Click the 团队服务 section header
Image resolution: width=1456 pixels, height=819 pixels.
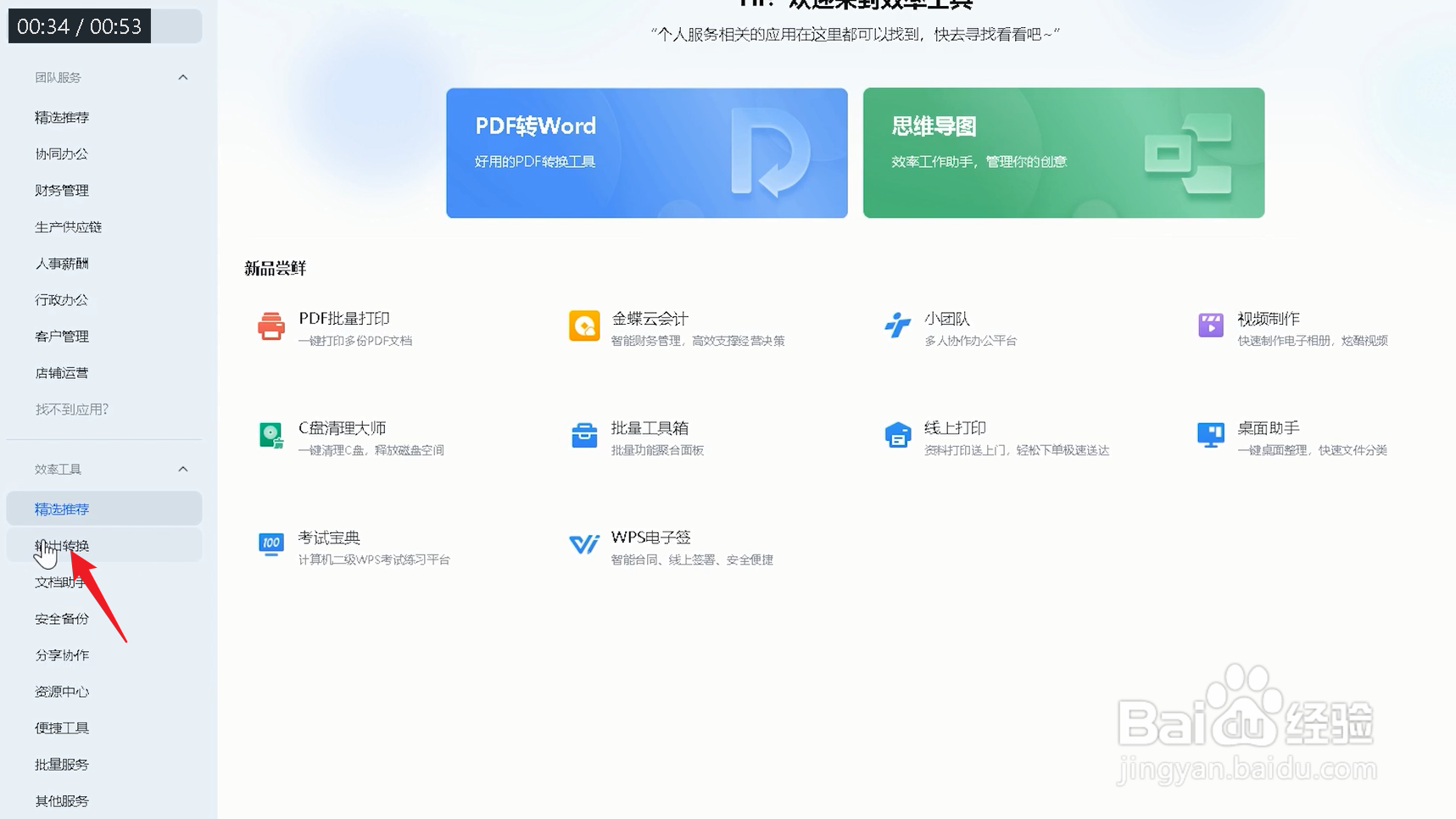pos(58,77)
